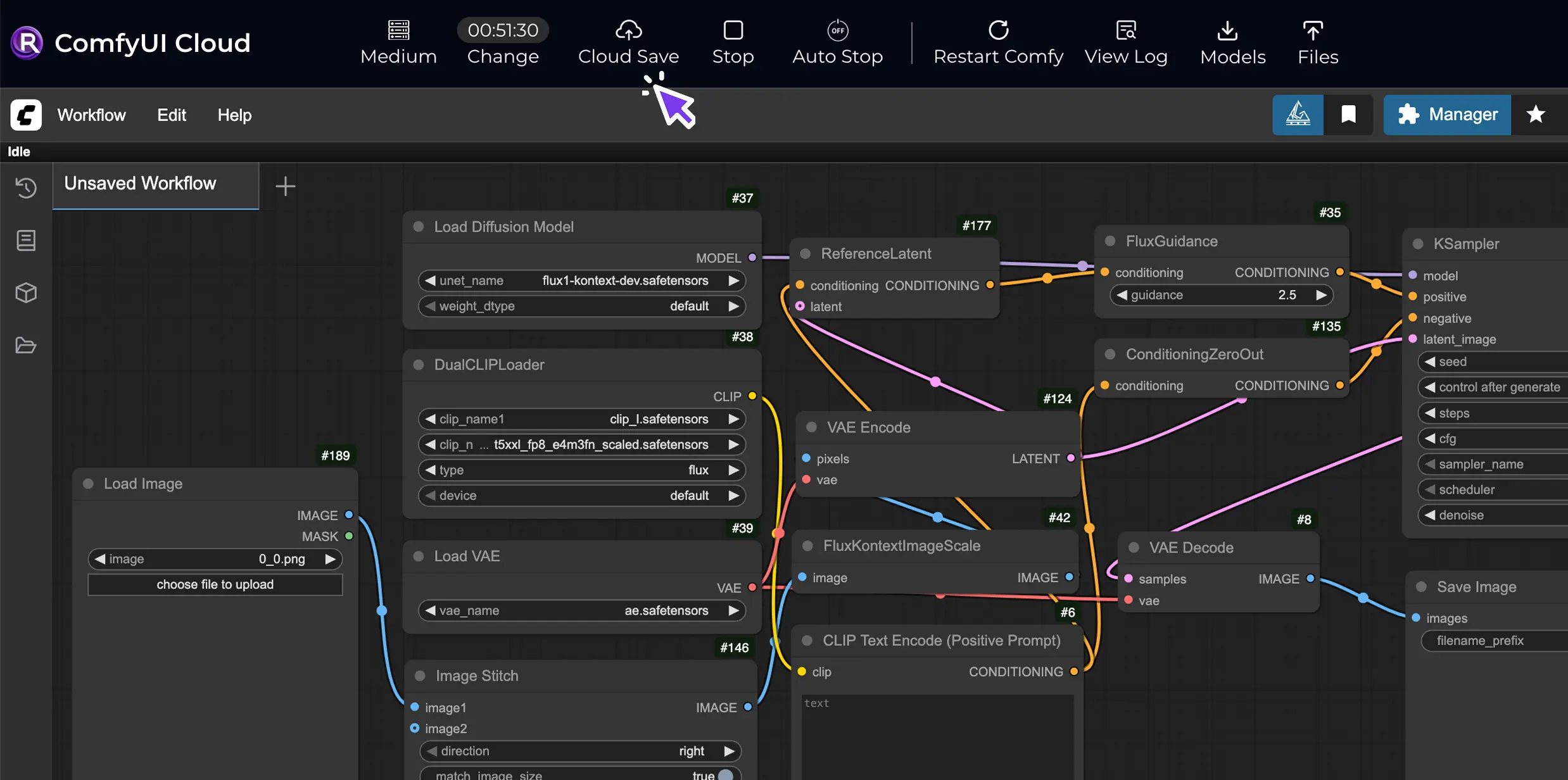This screenshot has height=780, width=1568.
Task: Open the node library cube icon
Action: (x=26, y=292)
